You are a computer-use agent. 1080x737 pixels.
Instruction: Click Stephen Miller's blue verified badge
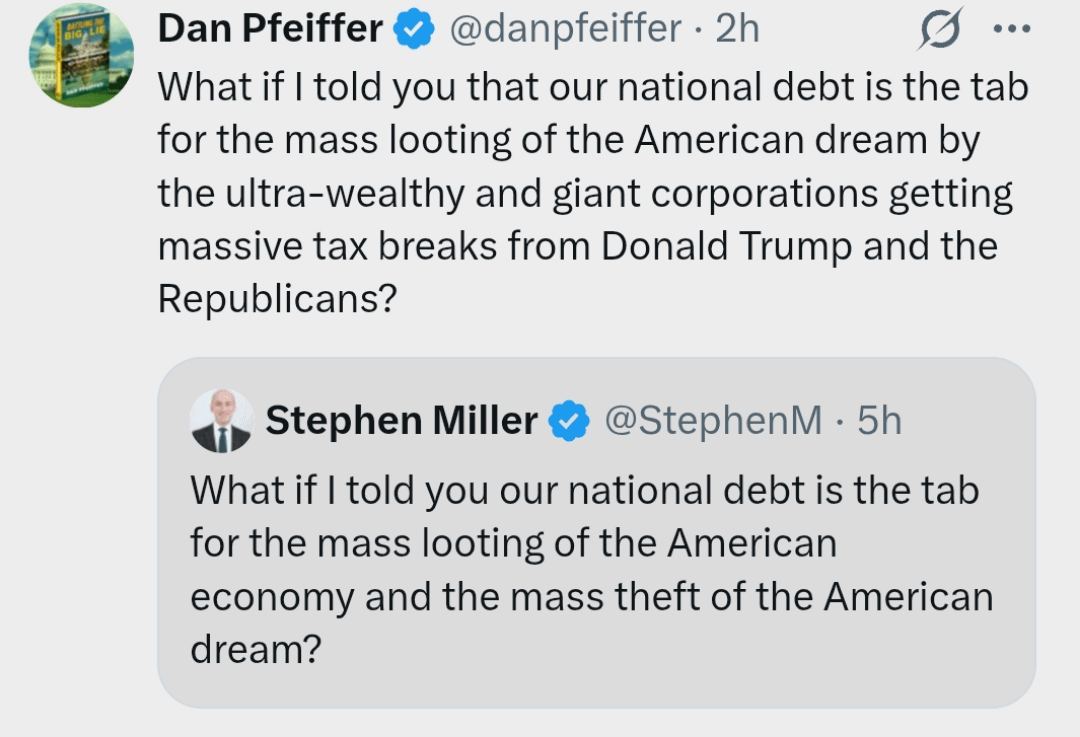pyautogui.click(x=570, y=421)
